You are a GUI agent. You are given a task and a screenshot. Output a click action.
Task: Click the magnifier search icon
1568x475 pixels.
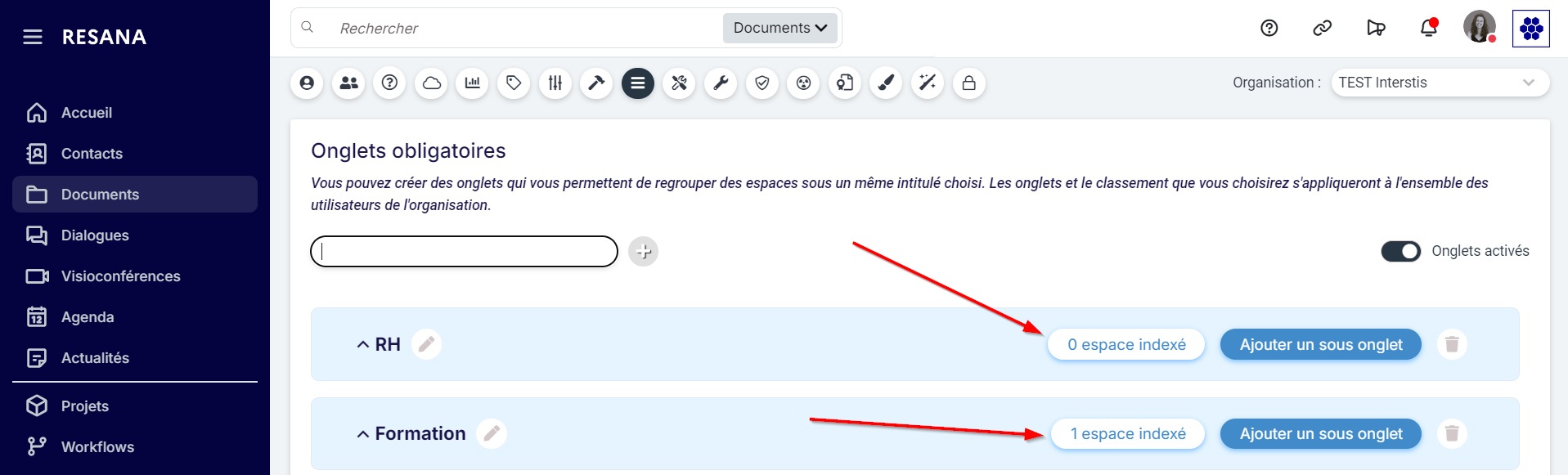click(x=308, y=27)
